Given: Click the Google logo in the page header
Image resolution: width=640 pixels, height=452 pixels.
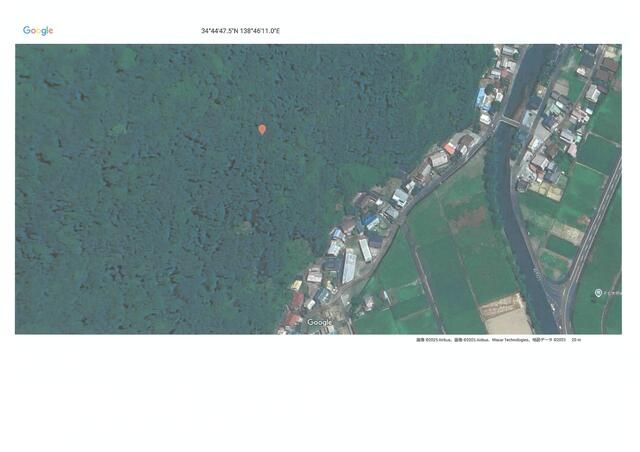Looking at the screenshot, I should point(38,31).
